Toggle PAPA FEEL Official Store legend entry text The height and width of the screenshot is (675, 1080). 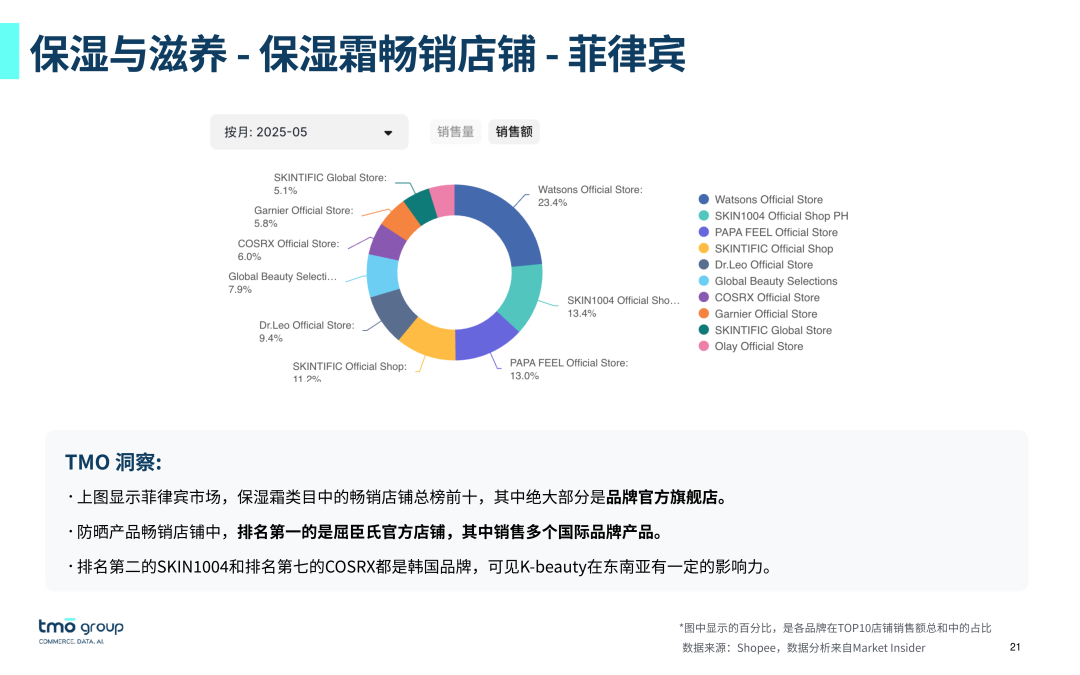coord(776,232)
